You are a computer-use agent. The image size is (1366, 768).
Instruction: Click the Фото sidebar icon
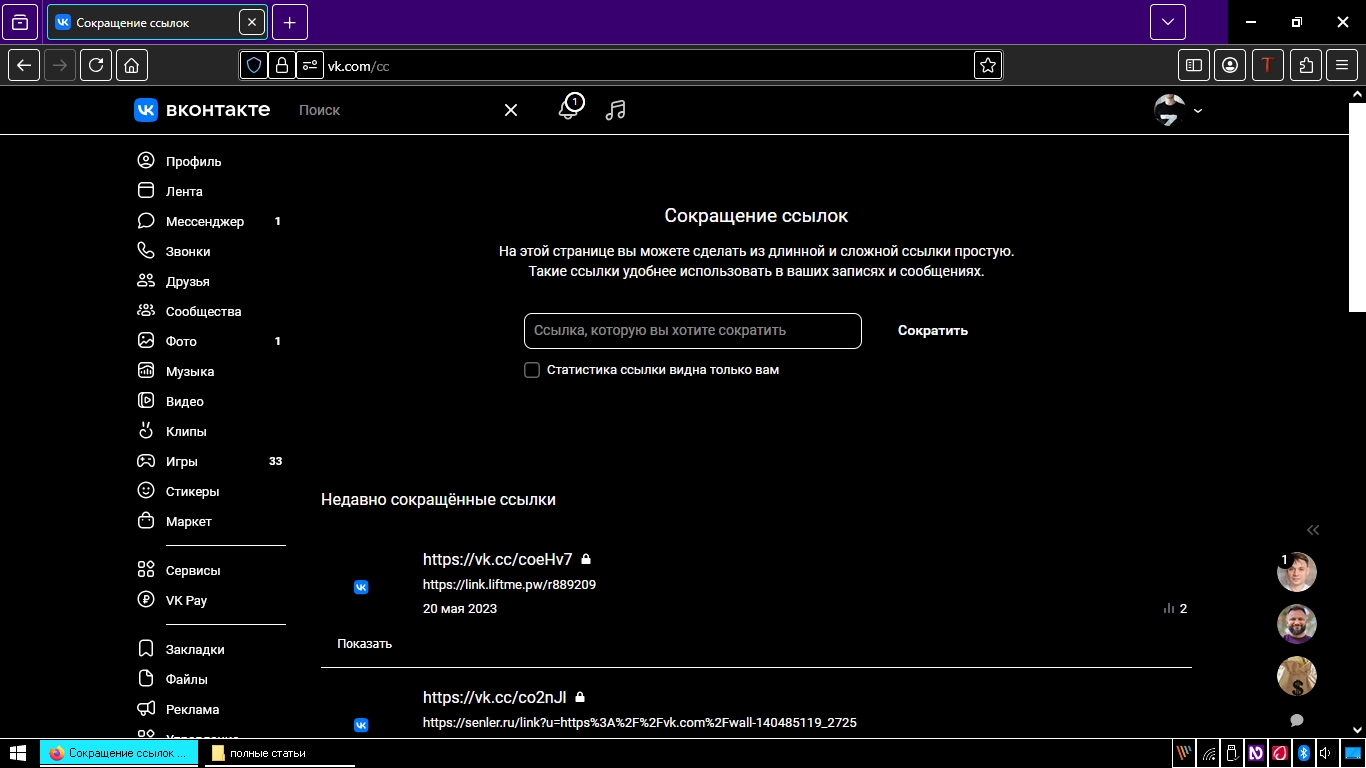coord(146,341)
